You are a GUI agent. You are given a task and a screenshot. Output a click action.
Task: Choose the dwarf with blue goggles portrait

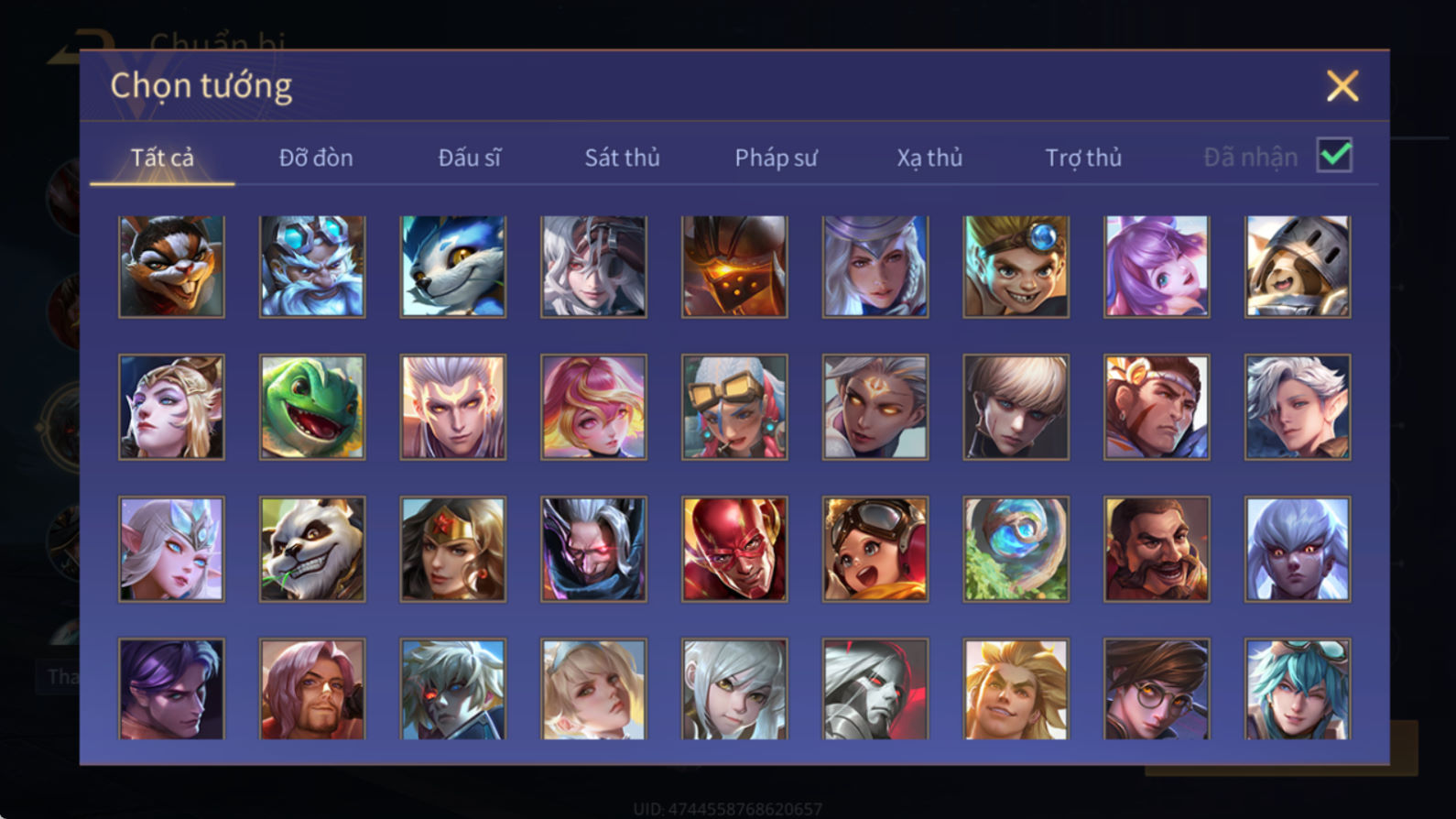pos(312,267)
